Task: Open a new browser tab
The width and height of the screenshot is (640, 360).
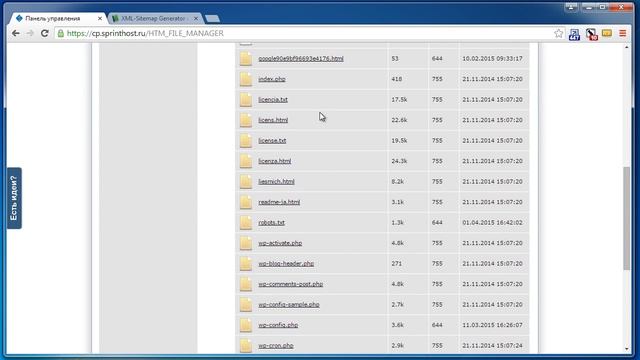Action: click(212, 19)
